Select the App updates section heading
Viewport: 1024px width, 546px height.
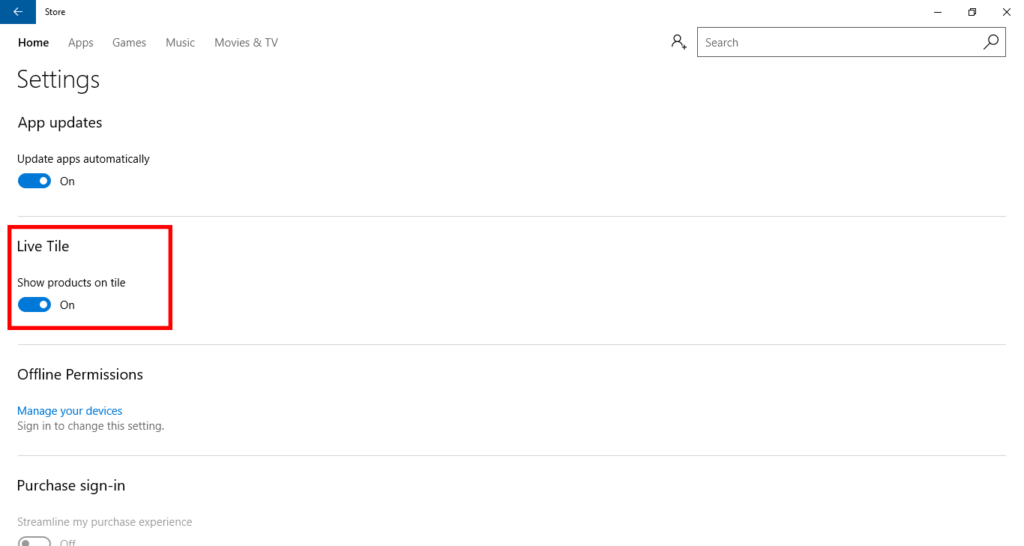60,123
